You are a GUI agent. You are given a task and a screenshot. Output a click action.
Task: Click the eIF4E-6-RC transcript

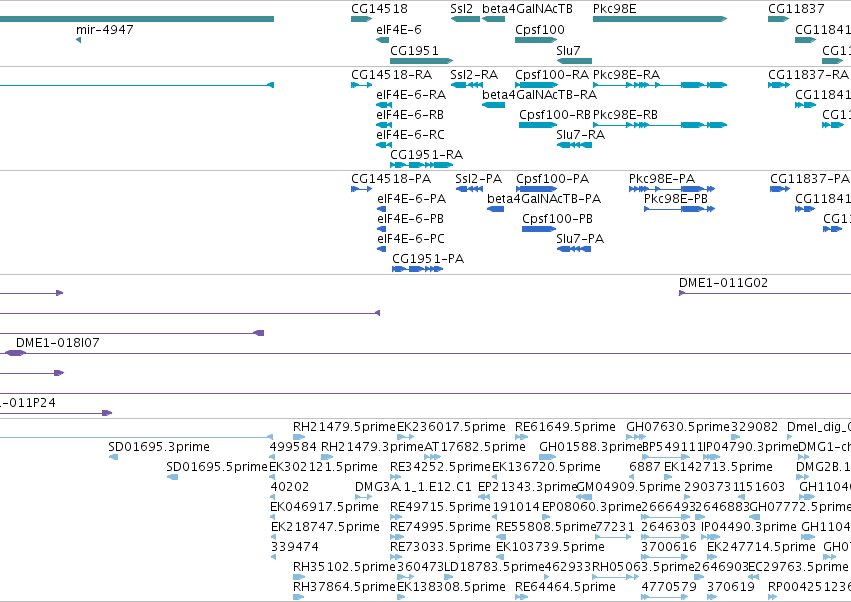point(410,135)
